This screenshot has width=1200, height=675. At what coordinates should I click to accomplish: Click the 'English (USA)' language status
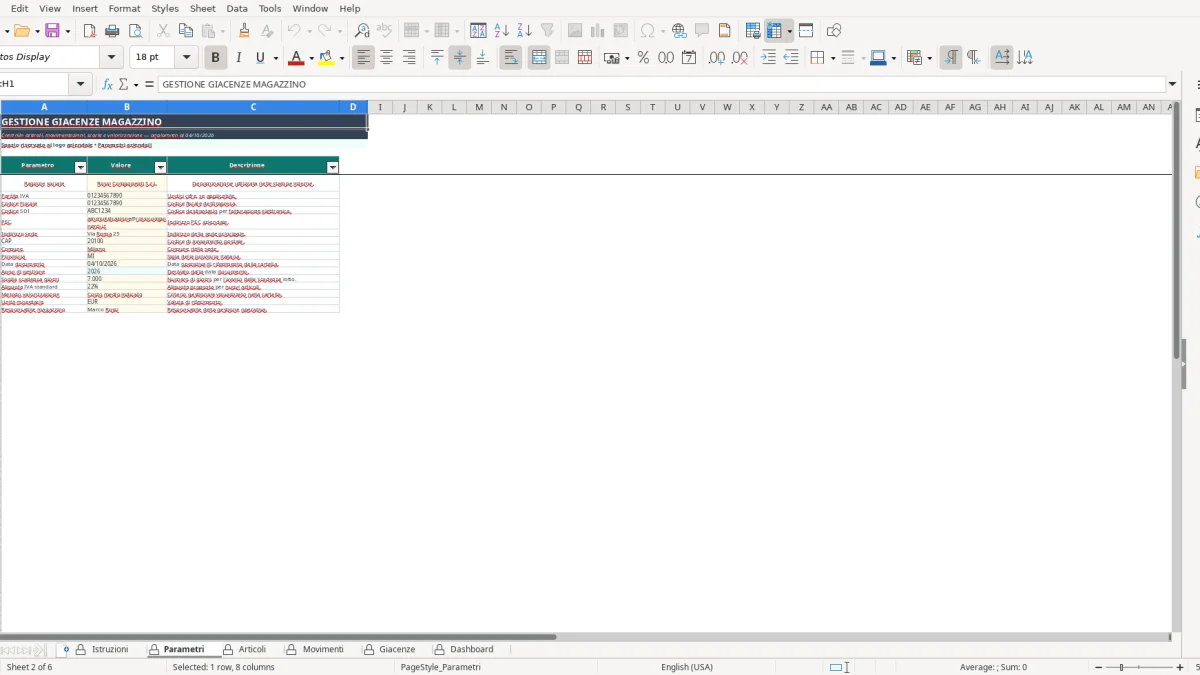687,667
